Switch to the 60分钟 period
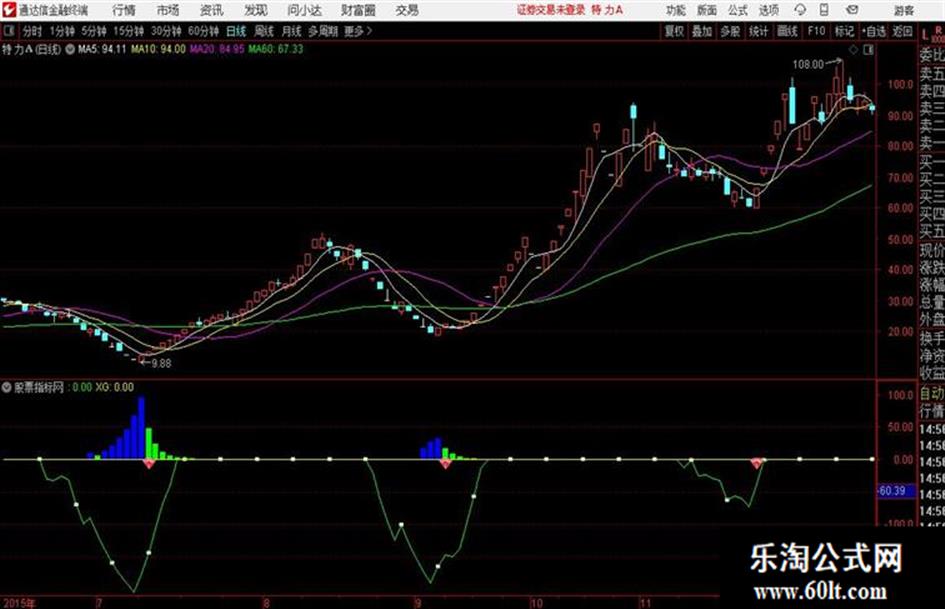Viewport: 945px width, 609px height. [x=204, y=31]
